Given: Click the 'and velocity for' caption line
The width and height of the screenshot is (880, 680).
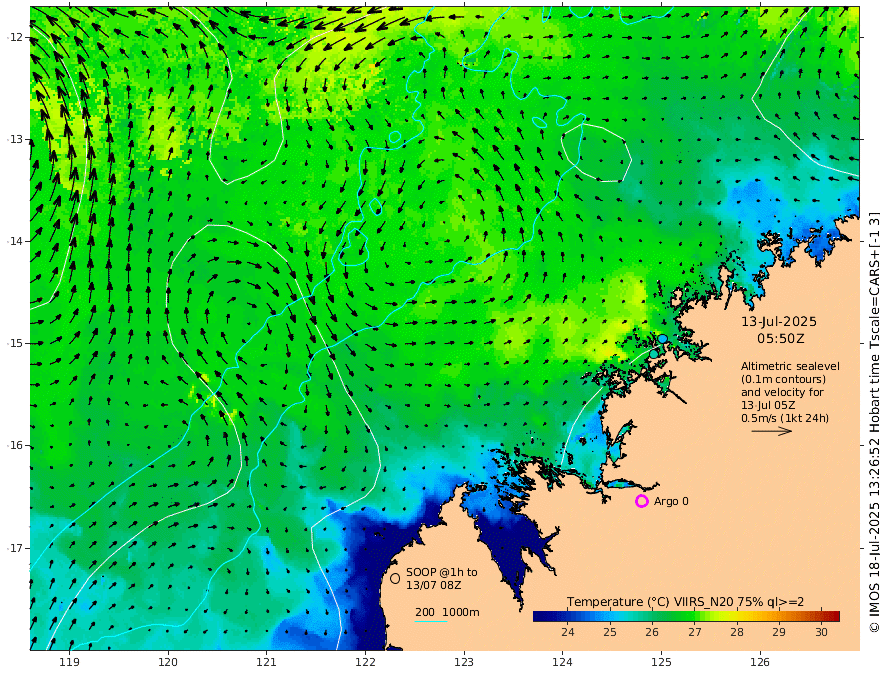Looking at the screenshot, I should [x=782, y=392].
